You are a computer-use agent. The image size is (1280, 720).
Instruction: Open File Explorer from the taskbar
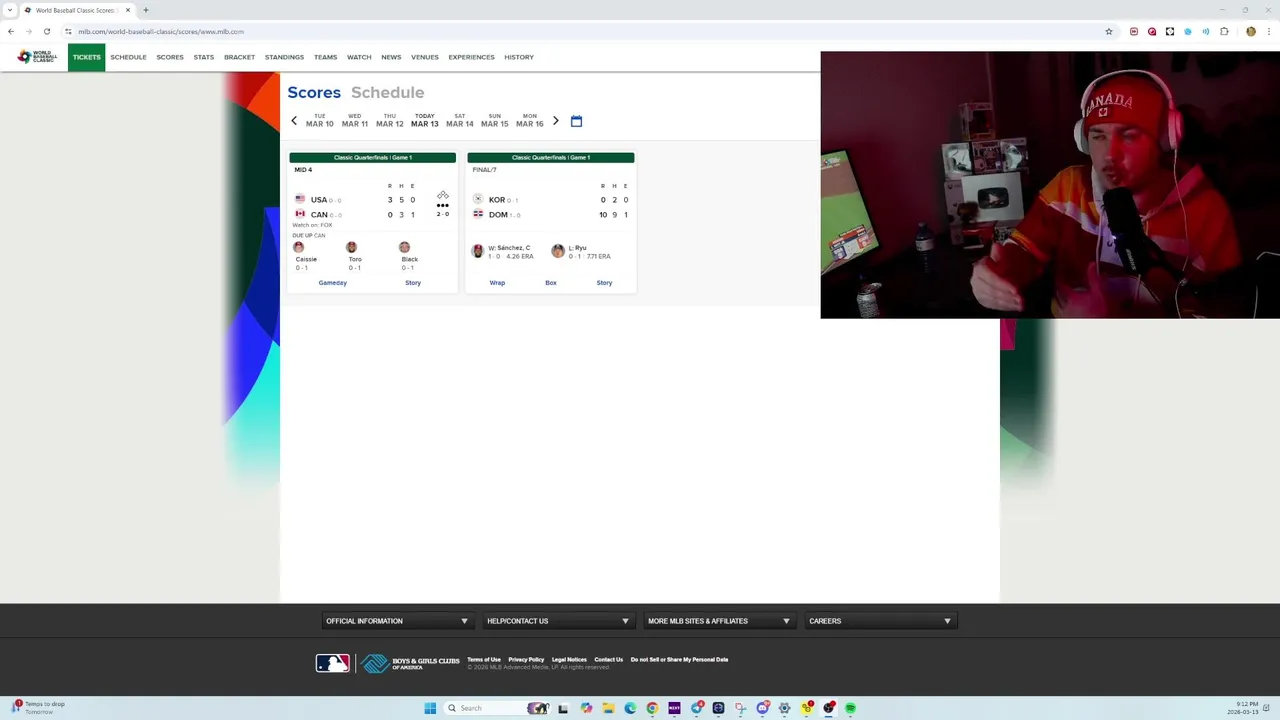point(608,708)
